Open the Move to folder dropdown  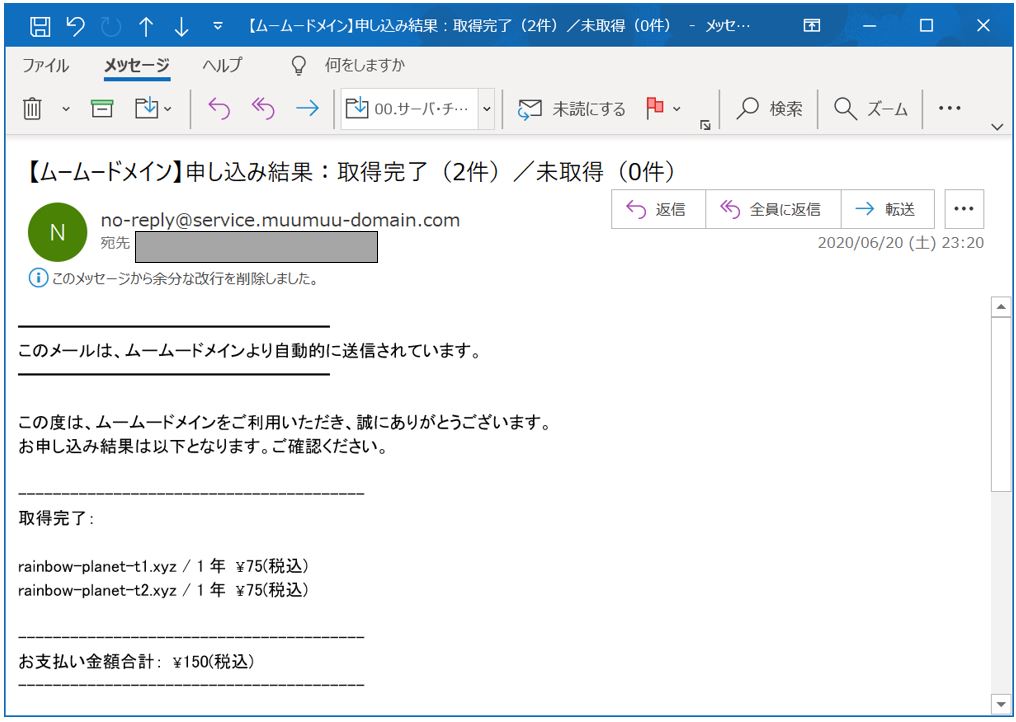[153, 108]
